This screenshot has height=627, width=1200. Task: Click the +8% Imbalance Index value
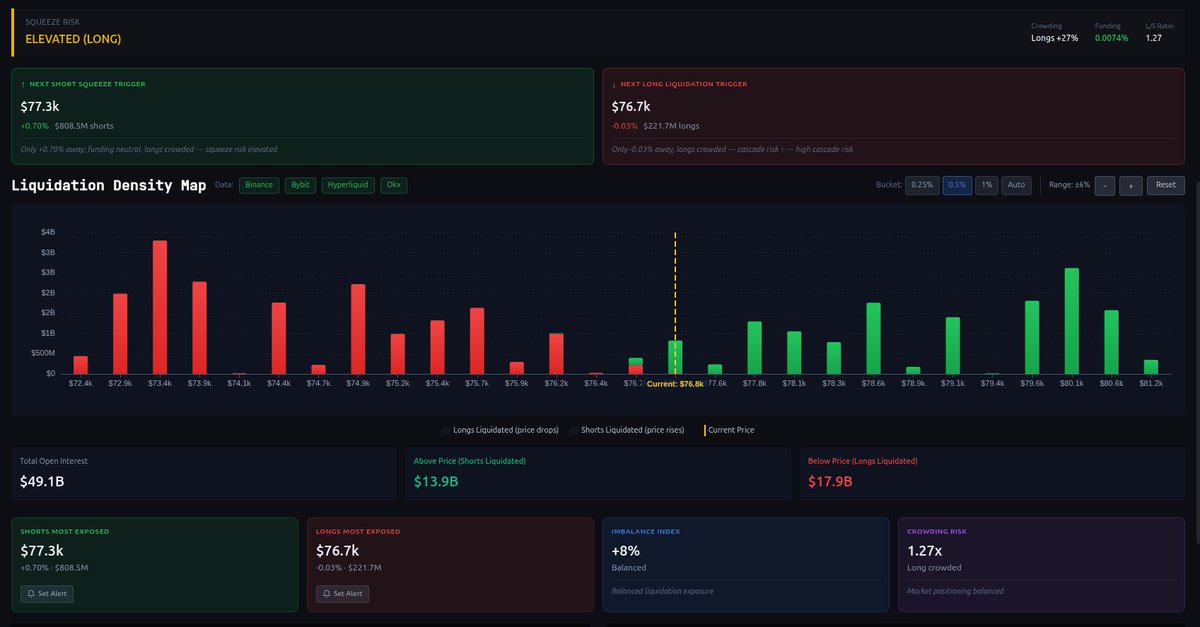coord(625,550)
